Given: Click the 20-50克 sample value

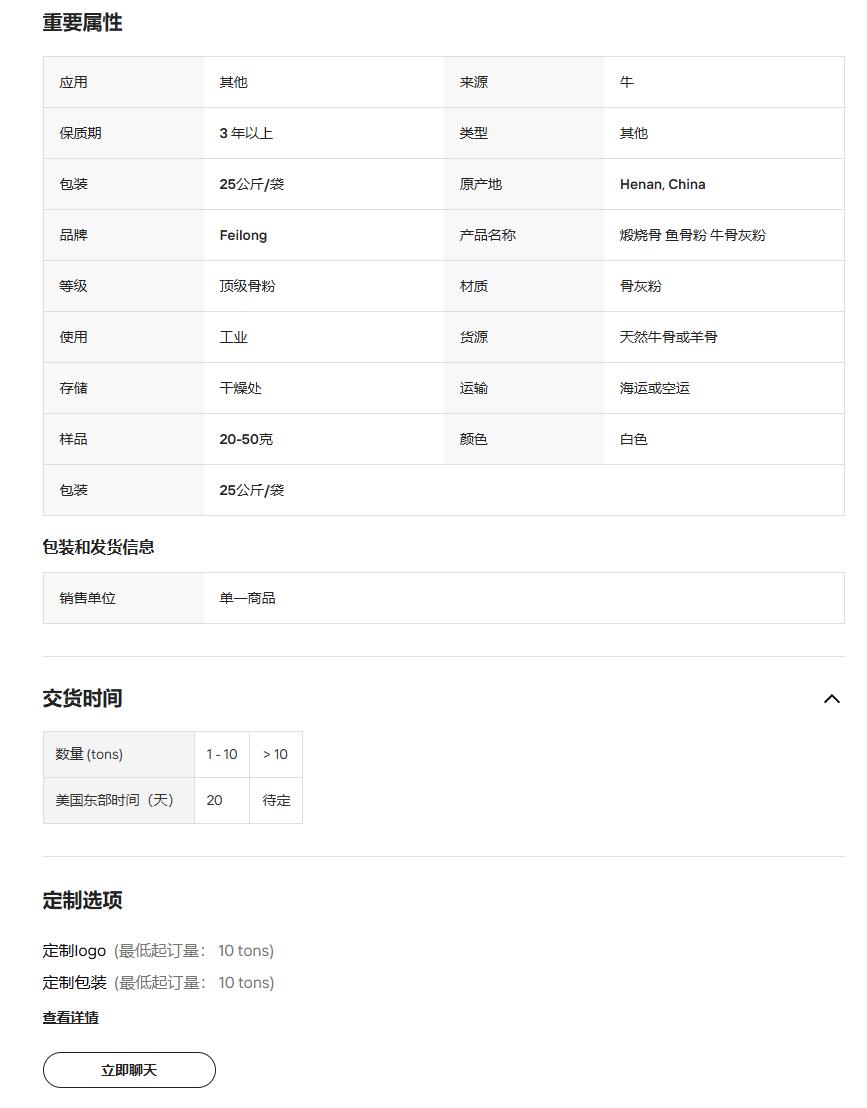Looking at the screenshot, I should coord(246,439).
